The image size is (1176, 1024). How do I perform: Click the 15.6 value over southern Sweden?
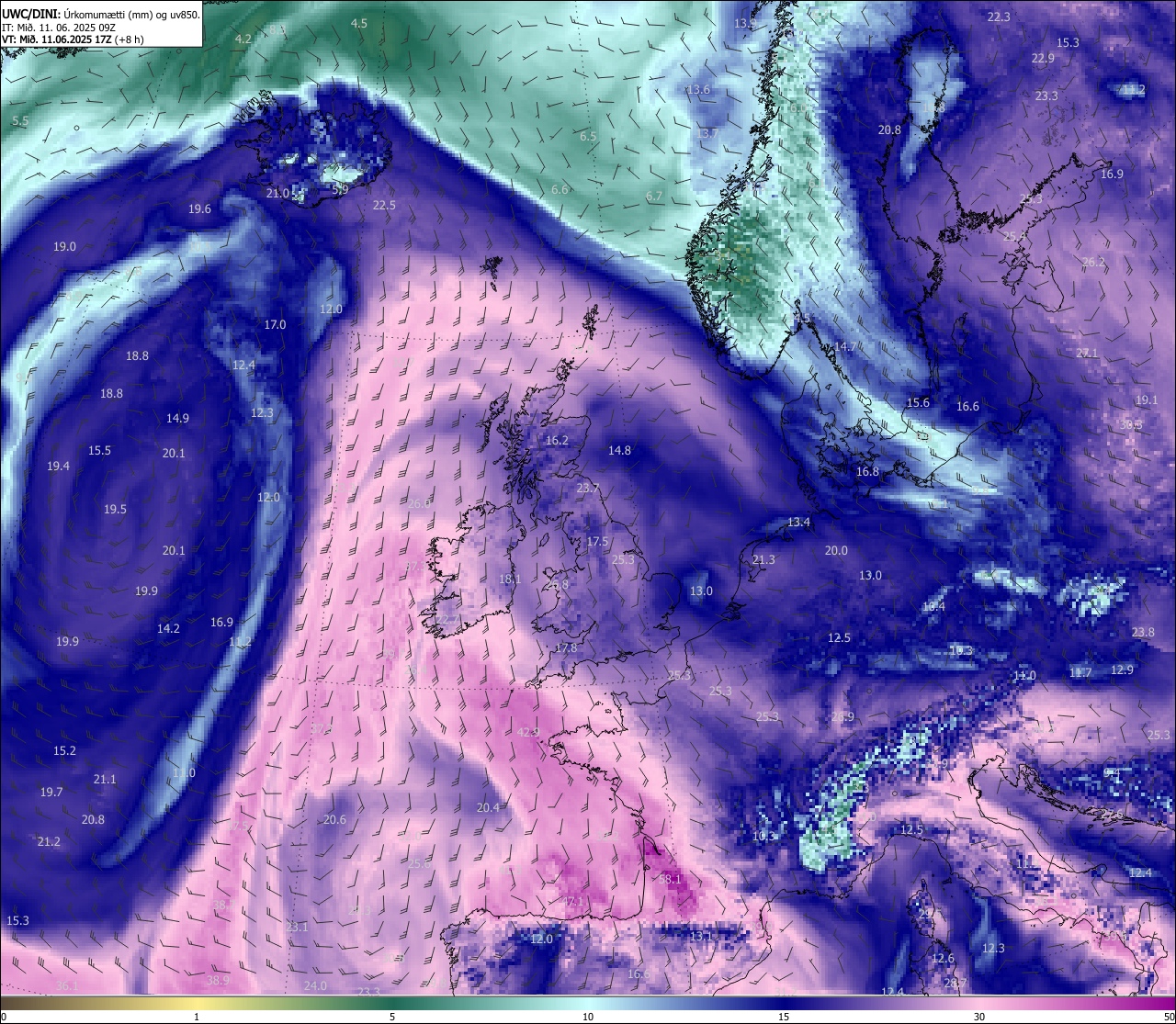918,402
